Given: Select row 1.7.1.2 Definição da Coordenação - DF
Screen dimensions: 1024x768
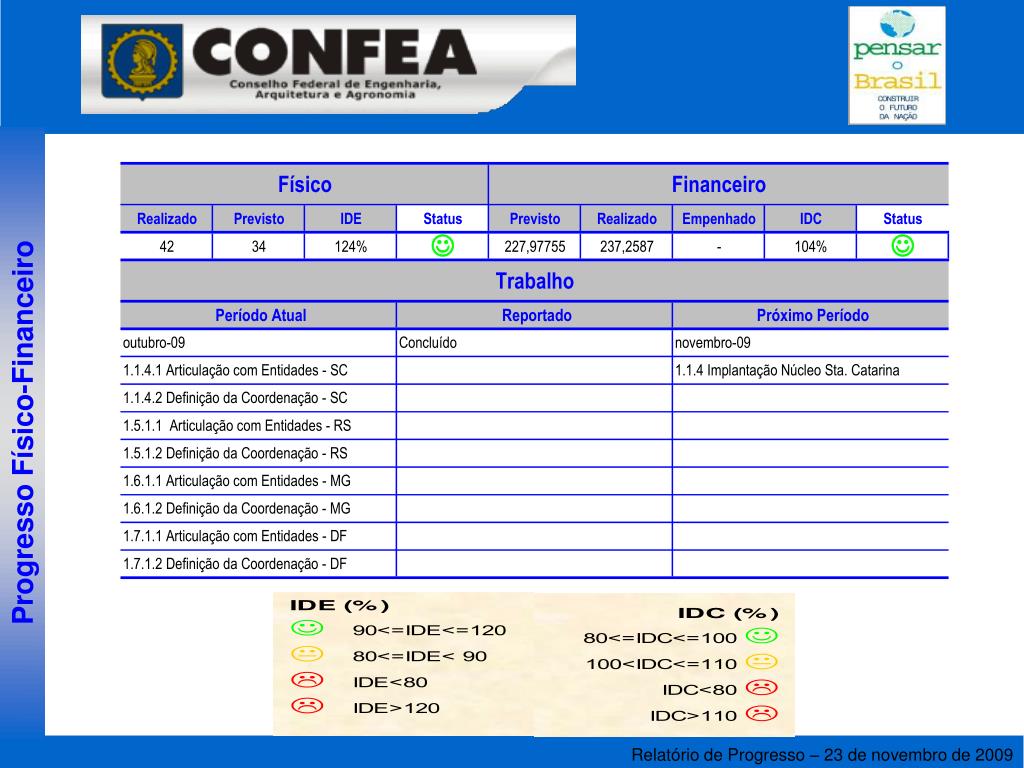Looking at the screenshot, I should point(259,564).
